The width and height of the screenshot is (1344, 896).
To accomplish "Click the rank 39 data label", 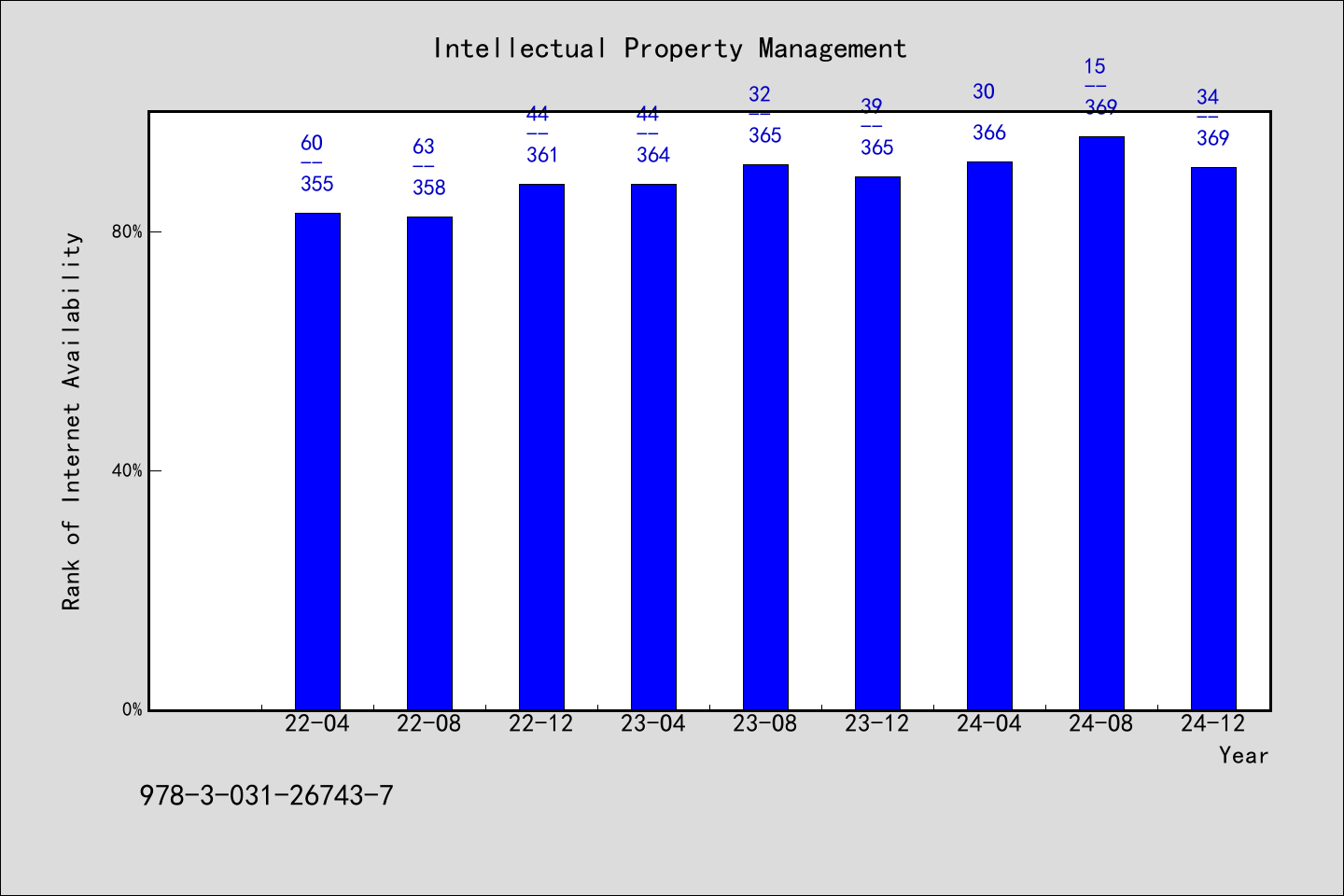I will pyautogui.click(x=872, y=106).
